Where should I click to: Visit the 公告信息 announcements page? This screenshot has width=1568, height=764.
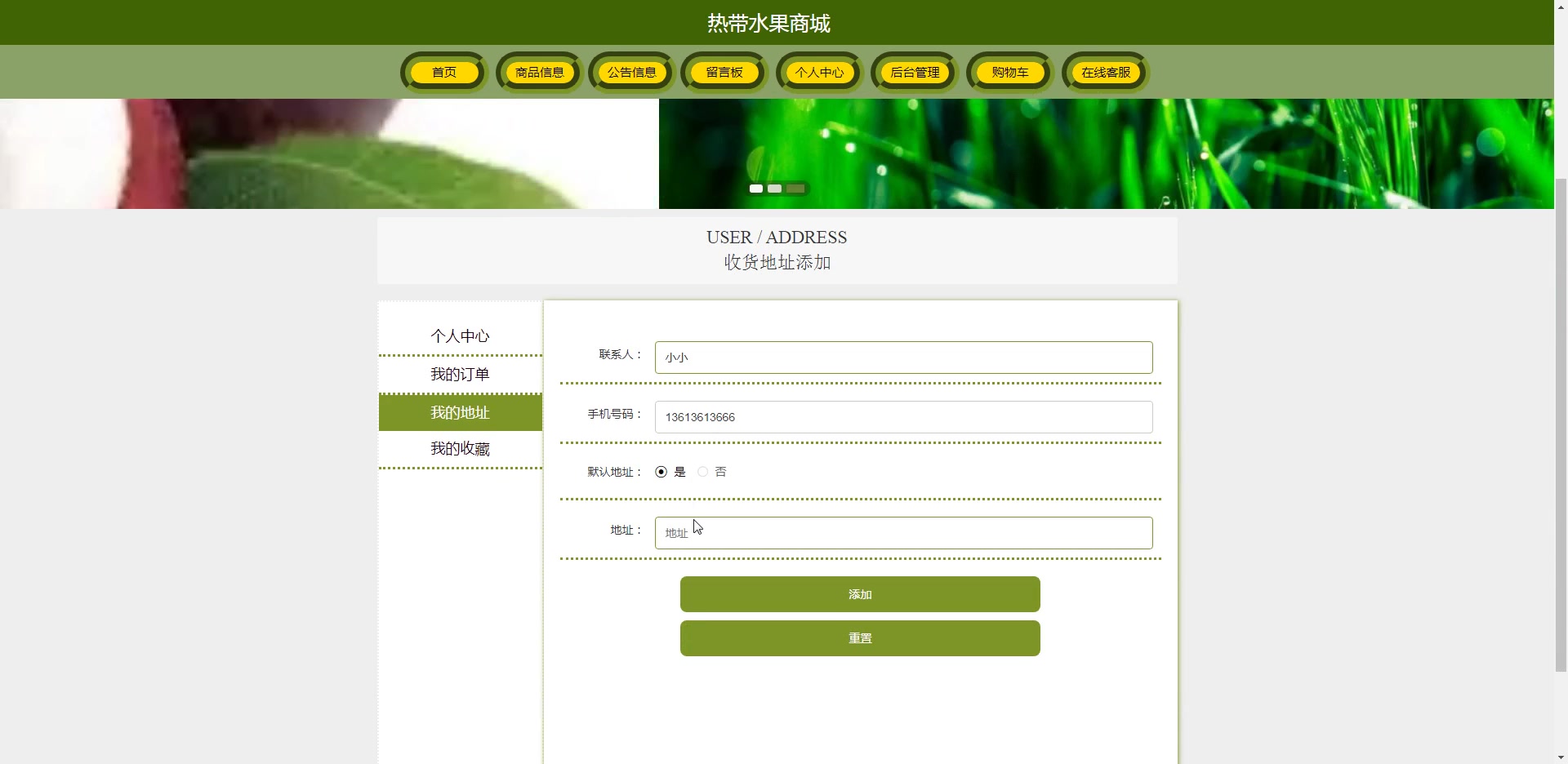[x=631, y=72]
